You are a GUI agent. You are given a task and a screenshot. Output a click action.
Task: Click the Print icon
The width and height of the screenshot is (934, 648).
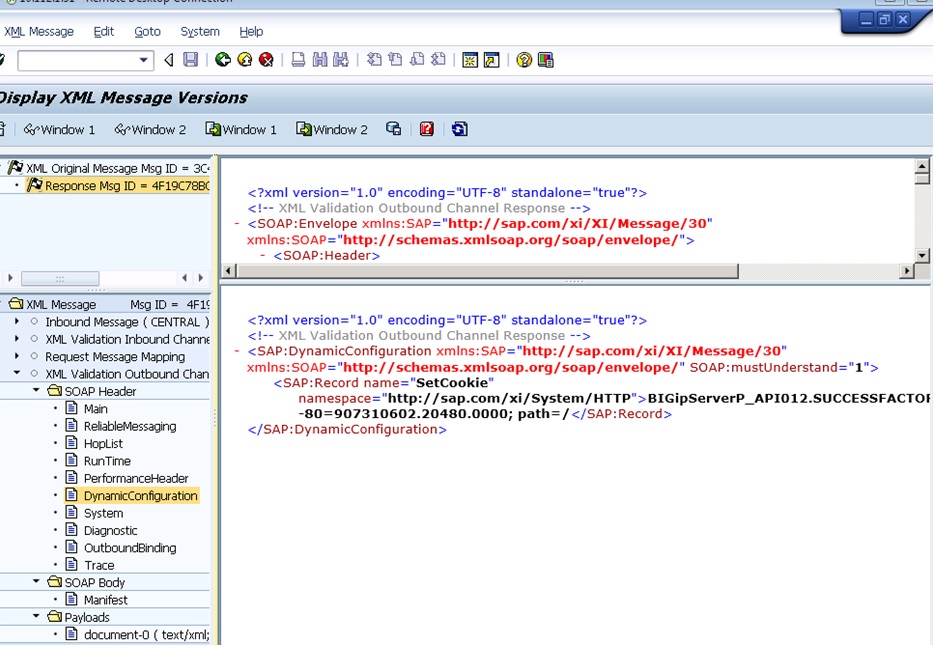(298, 60)
